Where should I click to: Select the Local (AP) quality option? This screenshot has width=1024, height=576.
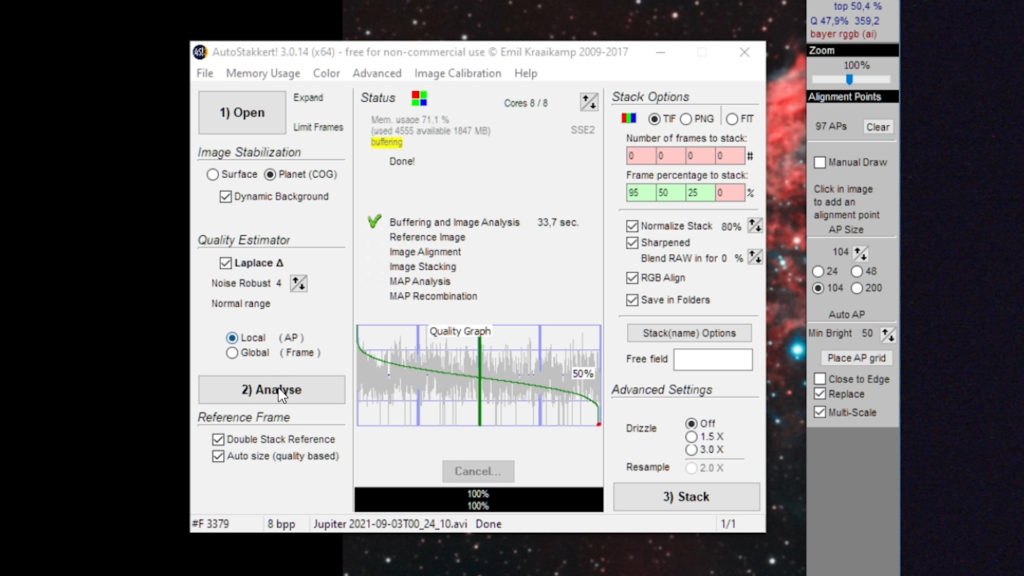coord(232,338)
